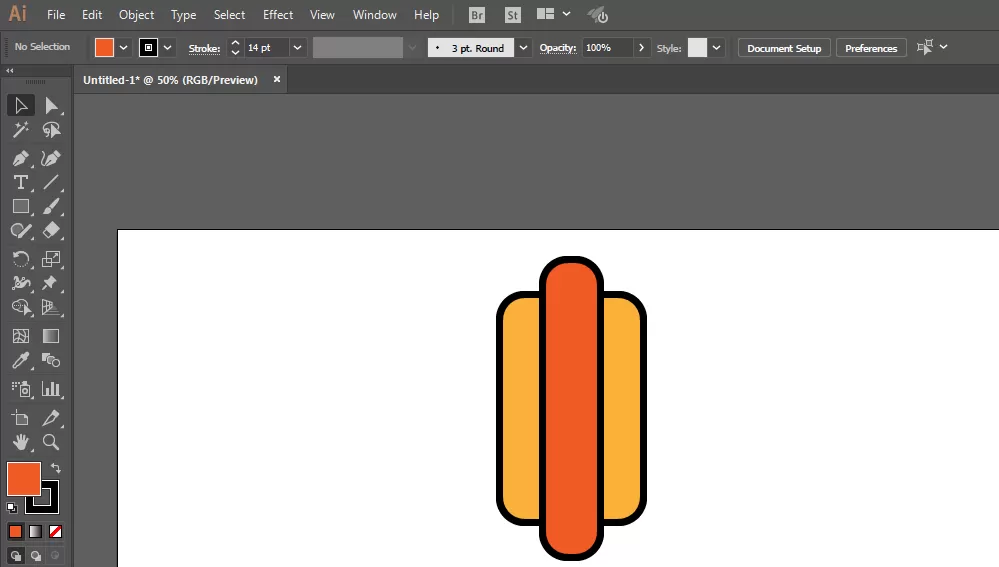Select the Direct Selection tool
The image size is (999, 567).
pos(51,106)
